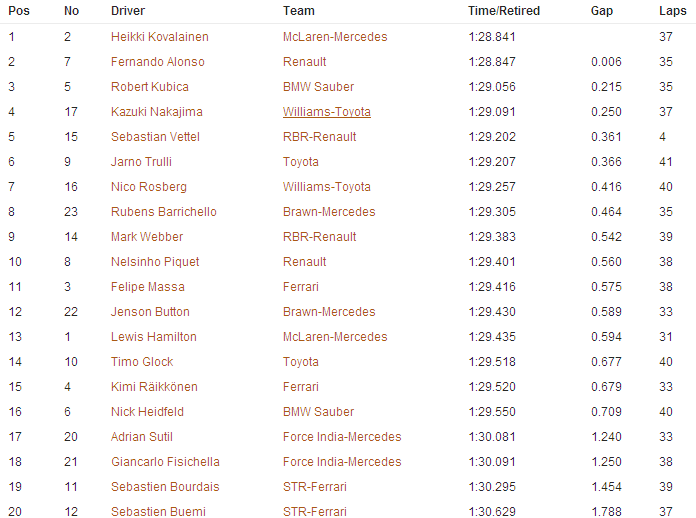Screen dimensions: 696x518
Task: Click RBR-Renault team link in Vettel row
Action: point(320,137)
